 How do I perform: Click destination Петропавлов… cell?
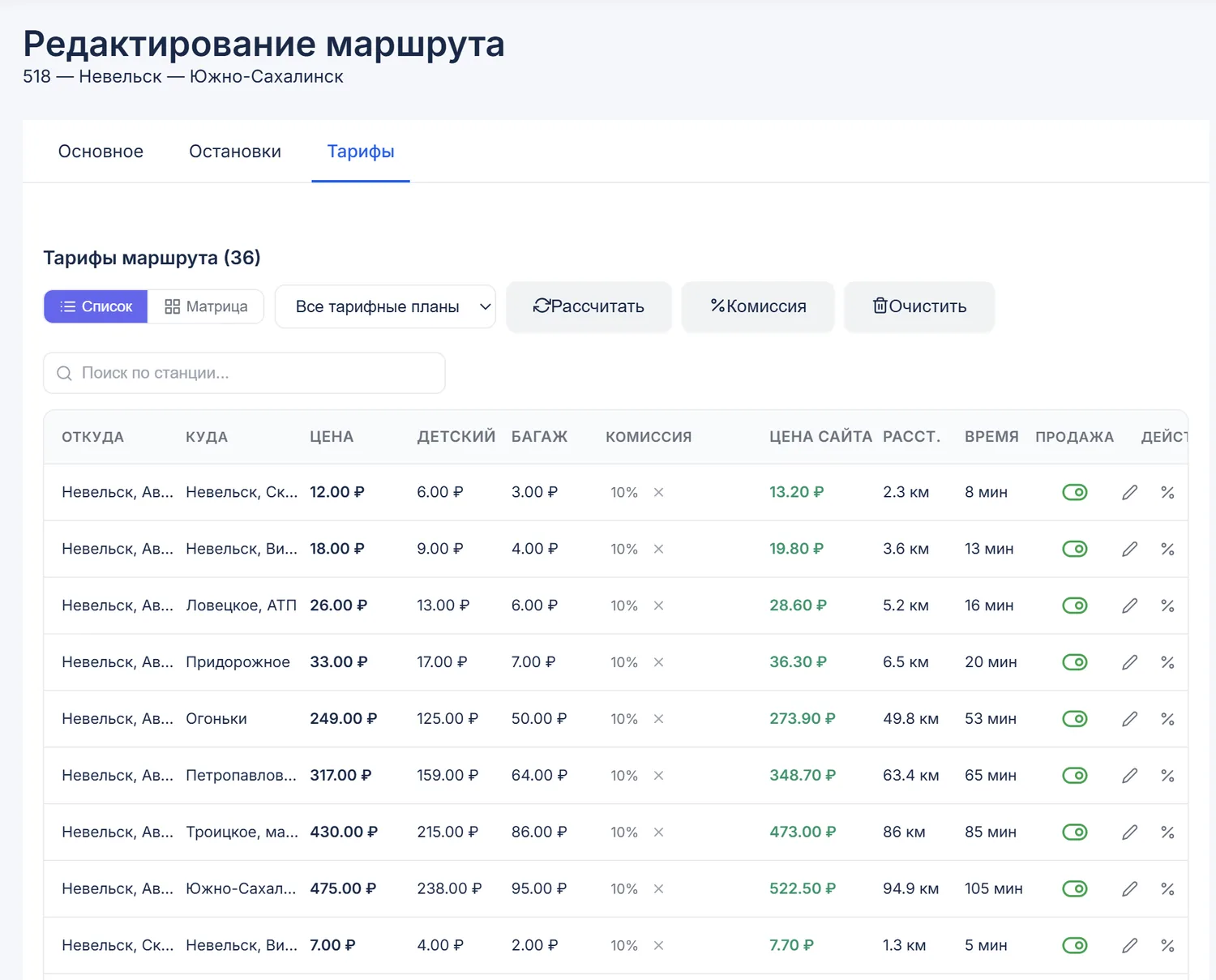click(x=242, y=776)
